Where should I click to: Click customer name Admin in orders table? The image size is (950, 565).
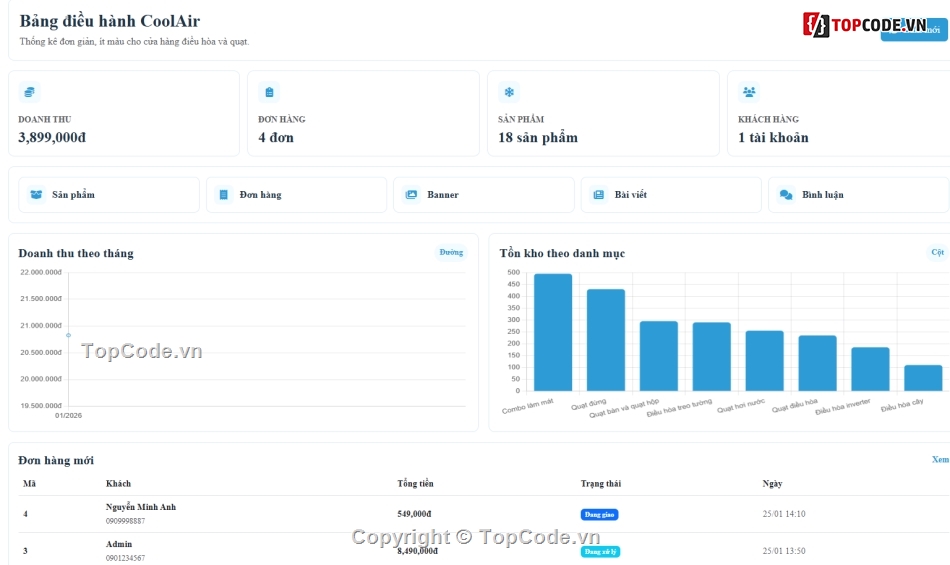click(x=119, y=544)
